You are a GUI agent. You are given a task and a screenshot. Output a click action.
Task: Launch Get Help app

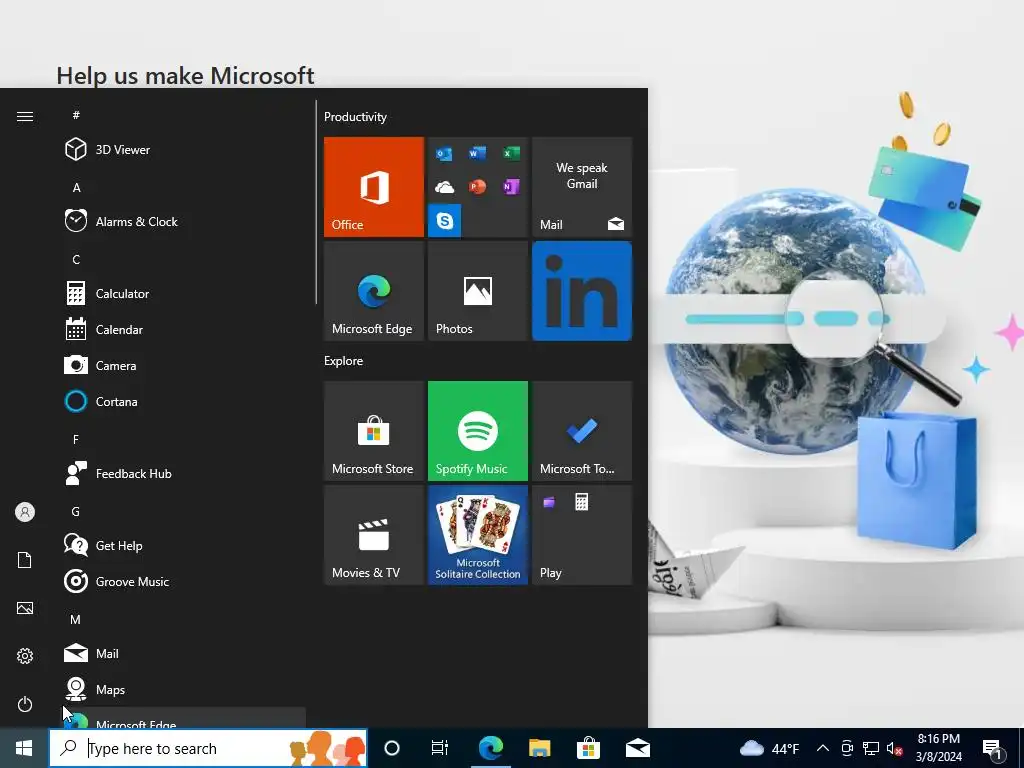(183, 545)
